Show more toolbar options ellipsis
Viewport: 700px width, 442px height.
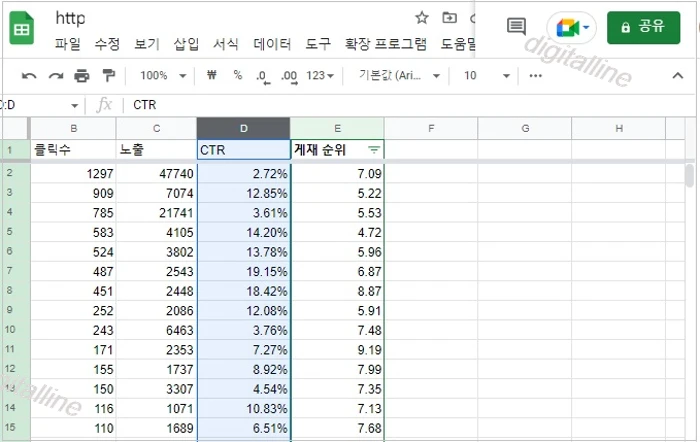(535, 75)
